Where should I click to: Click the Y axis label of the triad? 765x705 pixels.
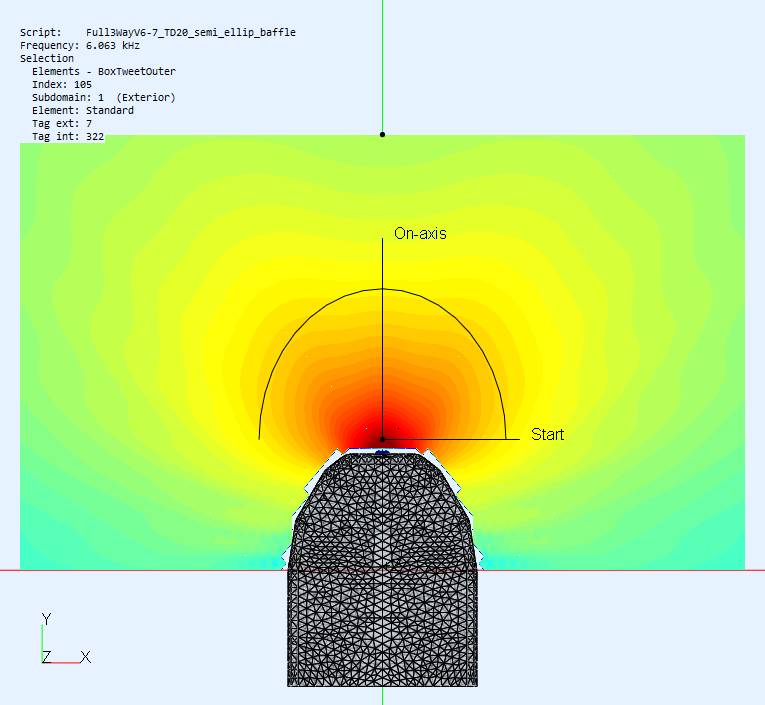click(x=46, y=619)
